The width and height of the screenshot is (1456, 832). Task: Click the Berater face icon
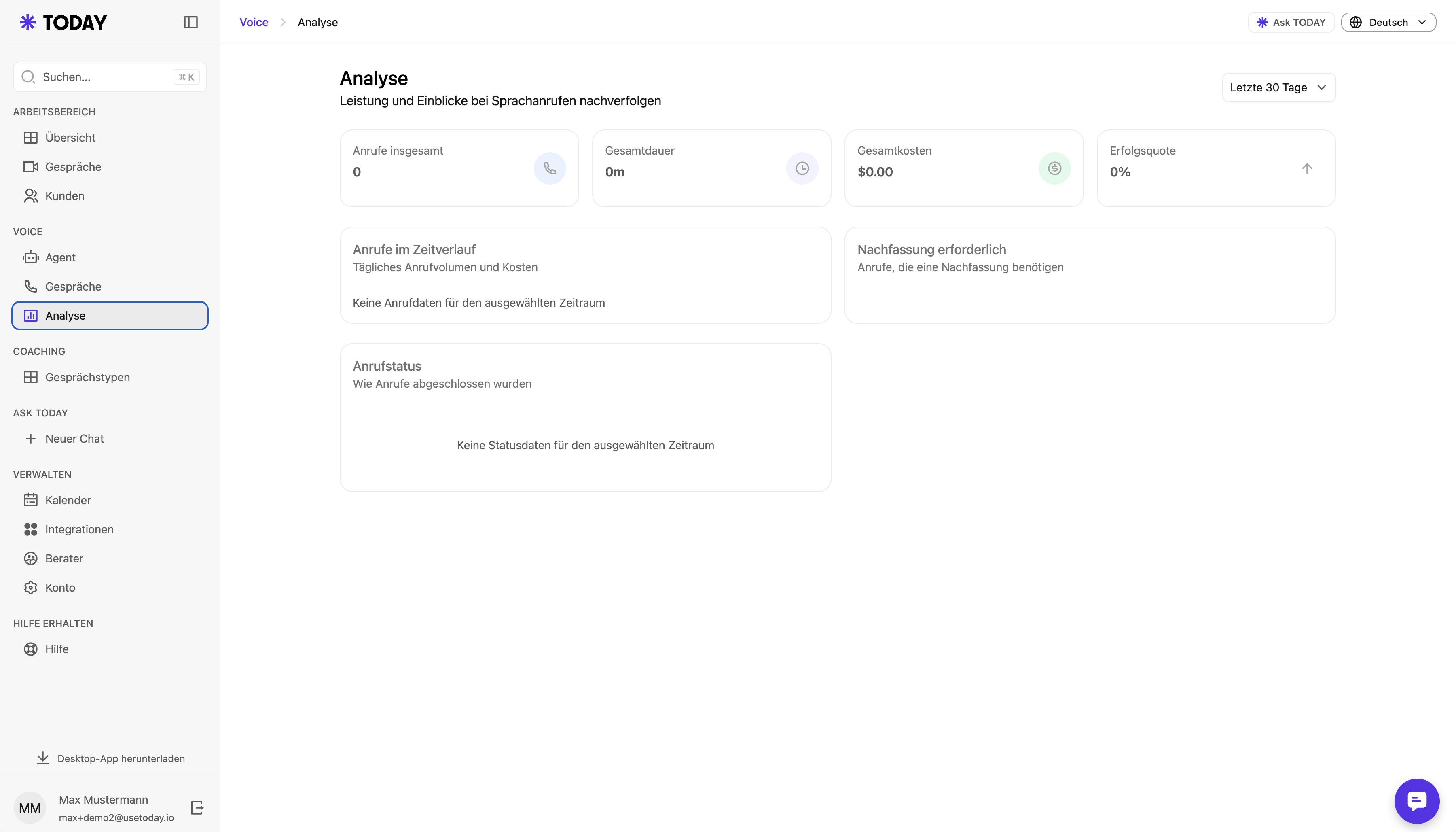point(31,558)
